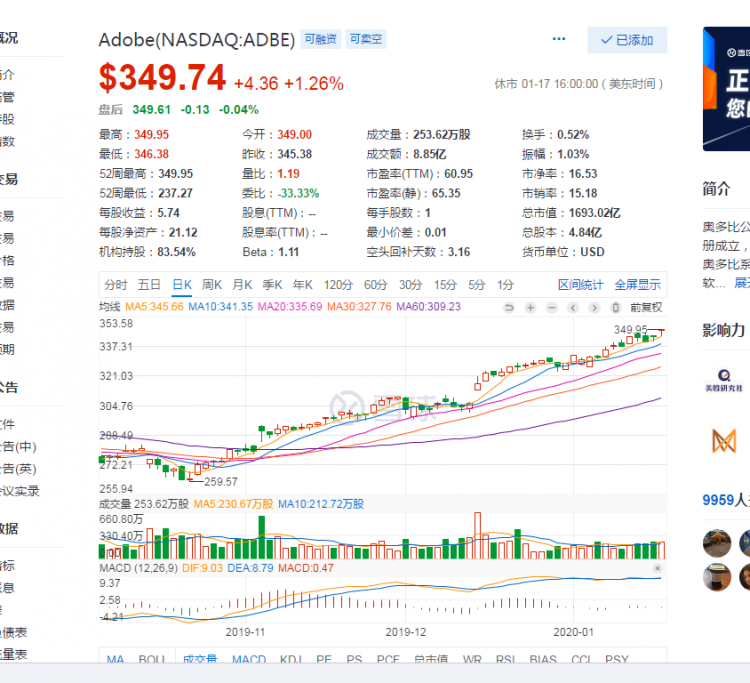Click 机构持股:83.54% value

click(x=147, y=252)
